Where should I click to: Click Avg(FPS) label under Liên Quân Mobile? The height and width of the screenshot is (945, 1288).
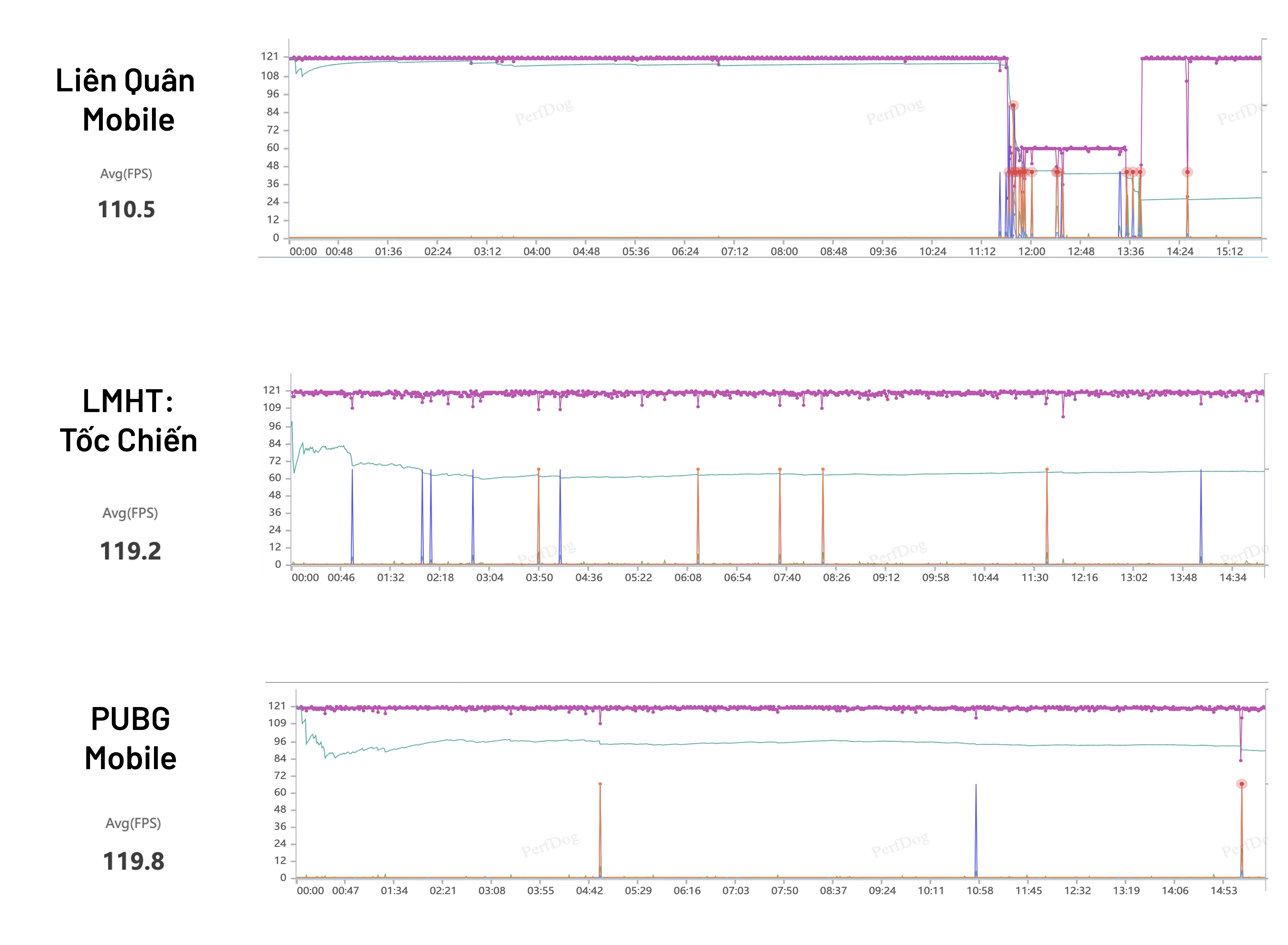[x=126, y=174]
